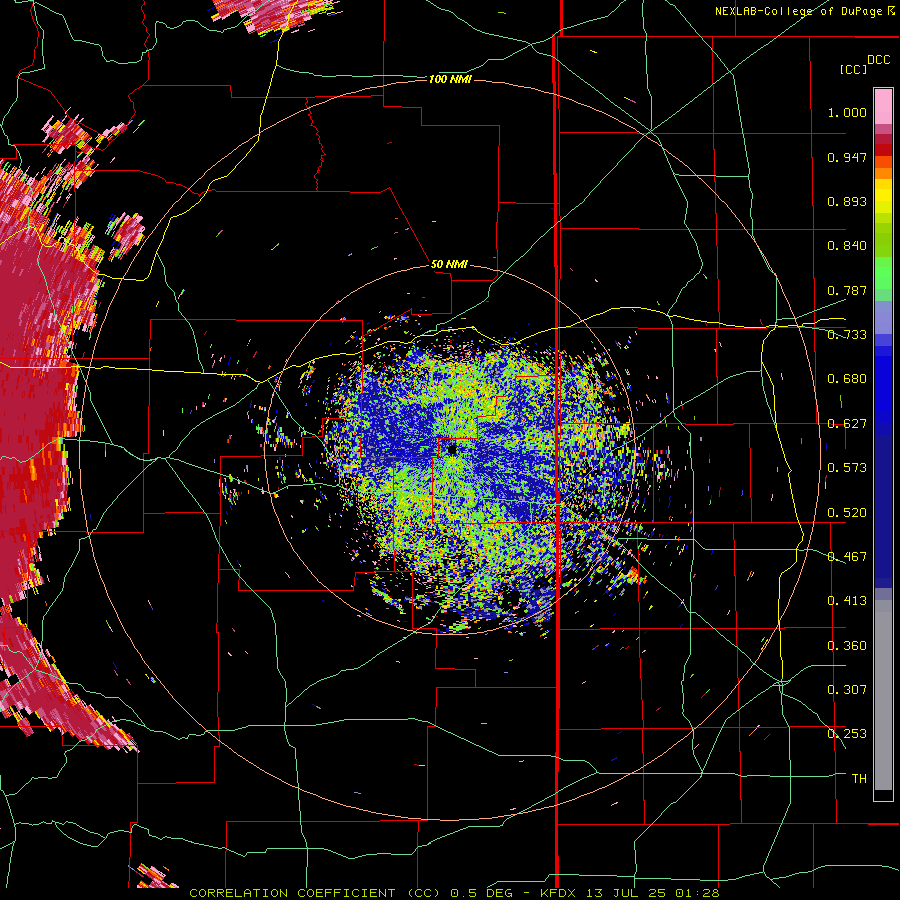Click the 0.680 color scale value
Image resolution: width=900 pixels, height=900 pixels.
click(847, 379)
